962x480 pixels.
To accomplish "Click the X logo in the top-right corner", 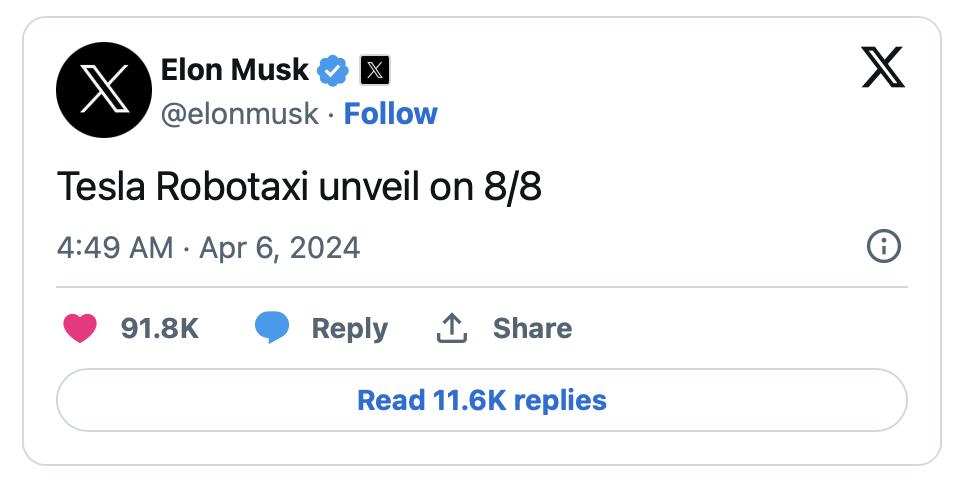I will 882,70.
